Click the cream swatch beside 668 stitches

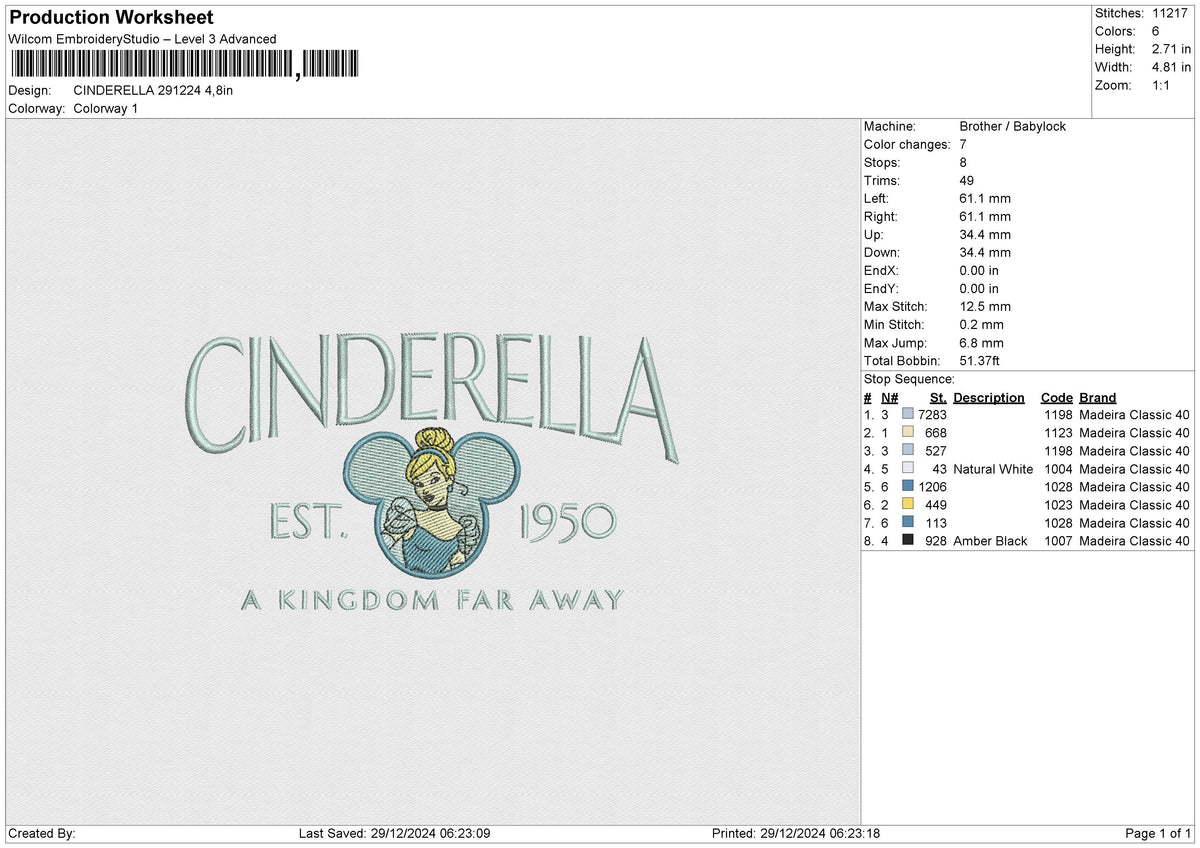tap(908, 433)
